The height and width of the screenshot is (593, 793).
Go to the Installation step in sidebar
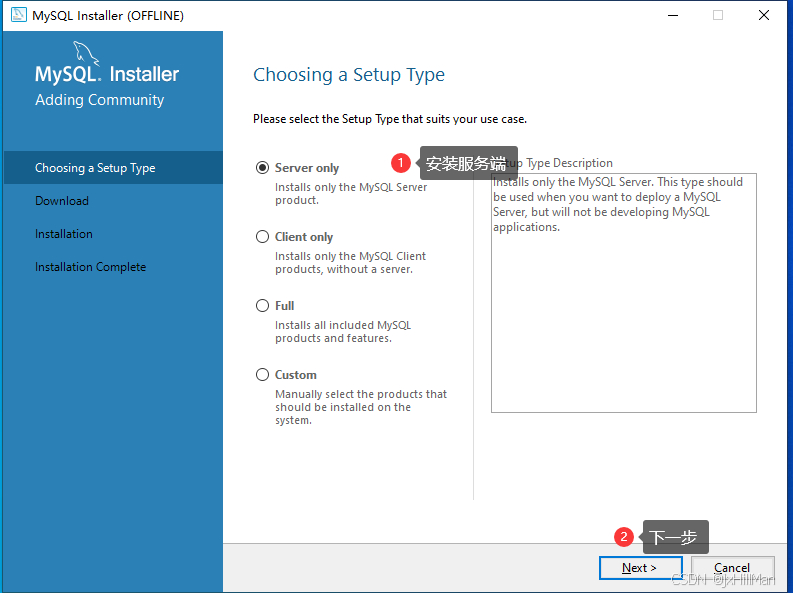pyautogui.click(x=64, y=234)
